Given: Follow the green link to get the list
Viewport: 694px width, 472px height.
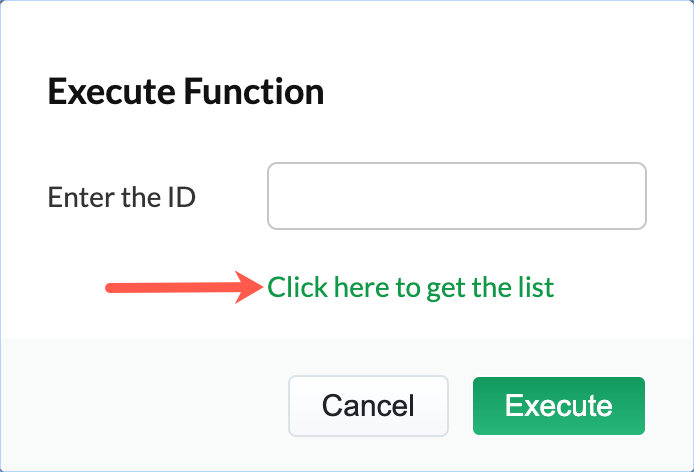Looking at the screenshot, I should (410, 288).
